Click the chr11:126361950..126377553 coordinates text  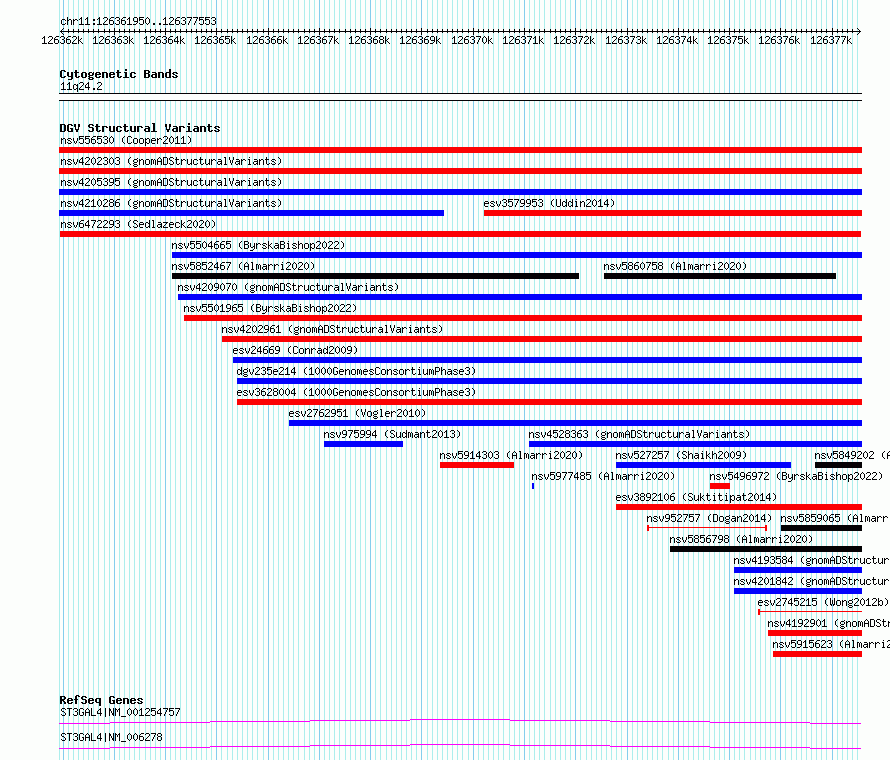[x=138, y=21]
